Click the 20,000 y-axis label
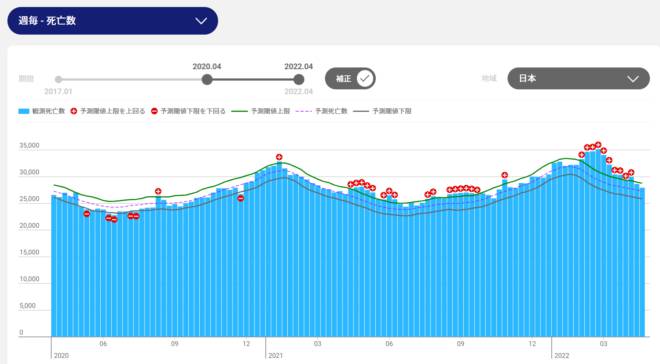The height and width of the screenshot is (364, 660). [29, 226]
